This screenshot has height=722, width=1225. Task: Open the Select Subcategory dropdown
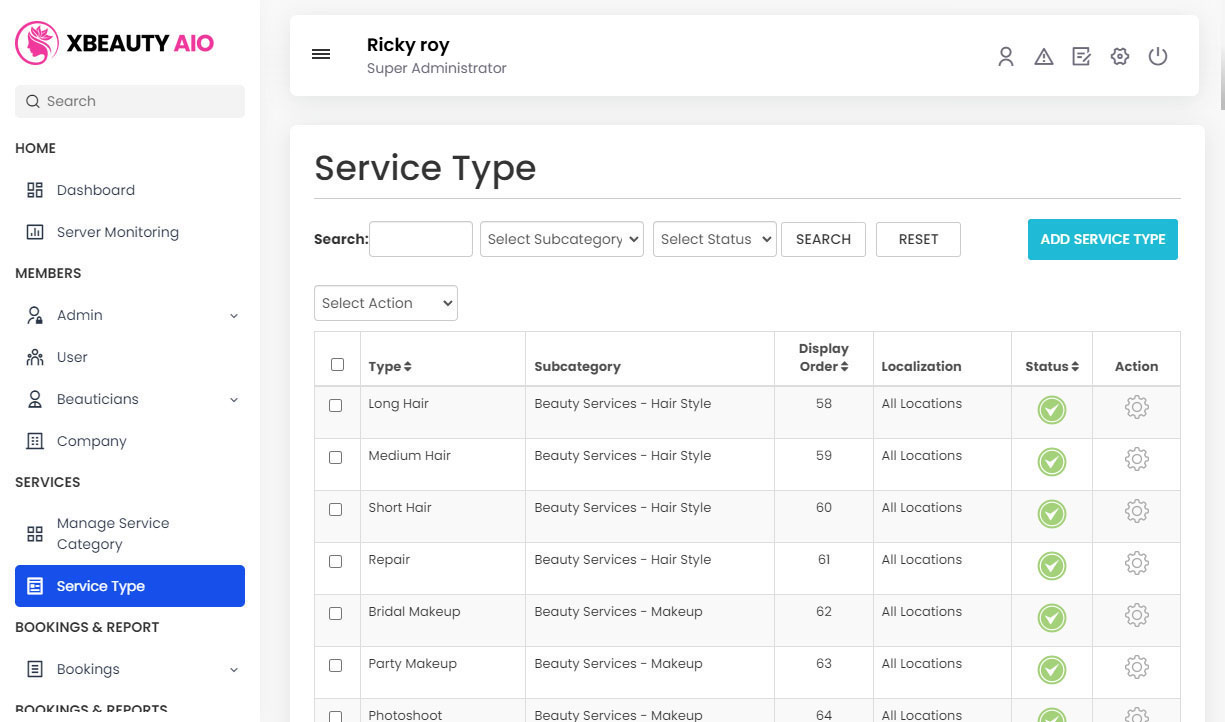[x=561, y=239]
